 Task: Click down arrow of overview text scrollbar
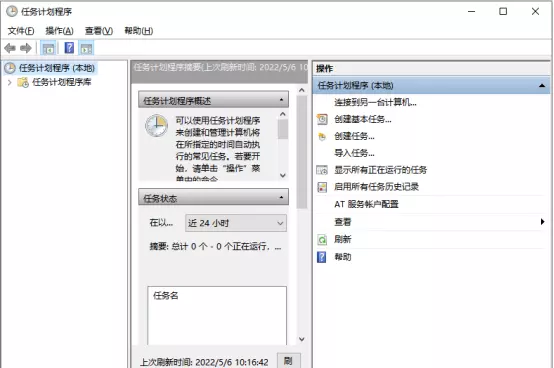pos(283,175)
